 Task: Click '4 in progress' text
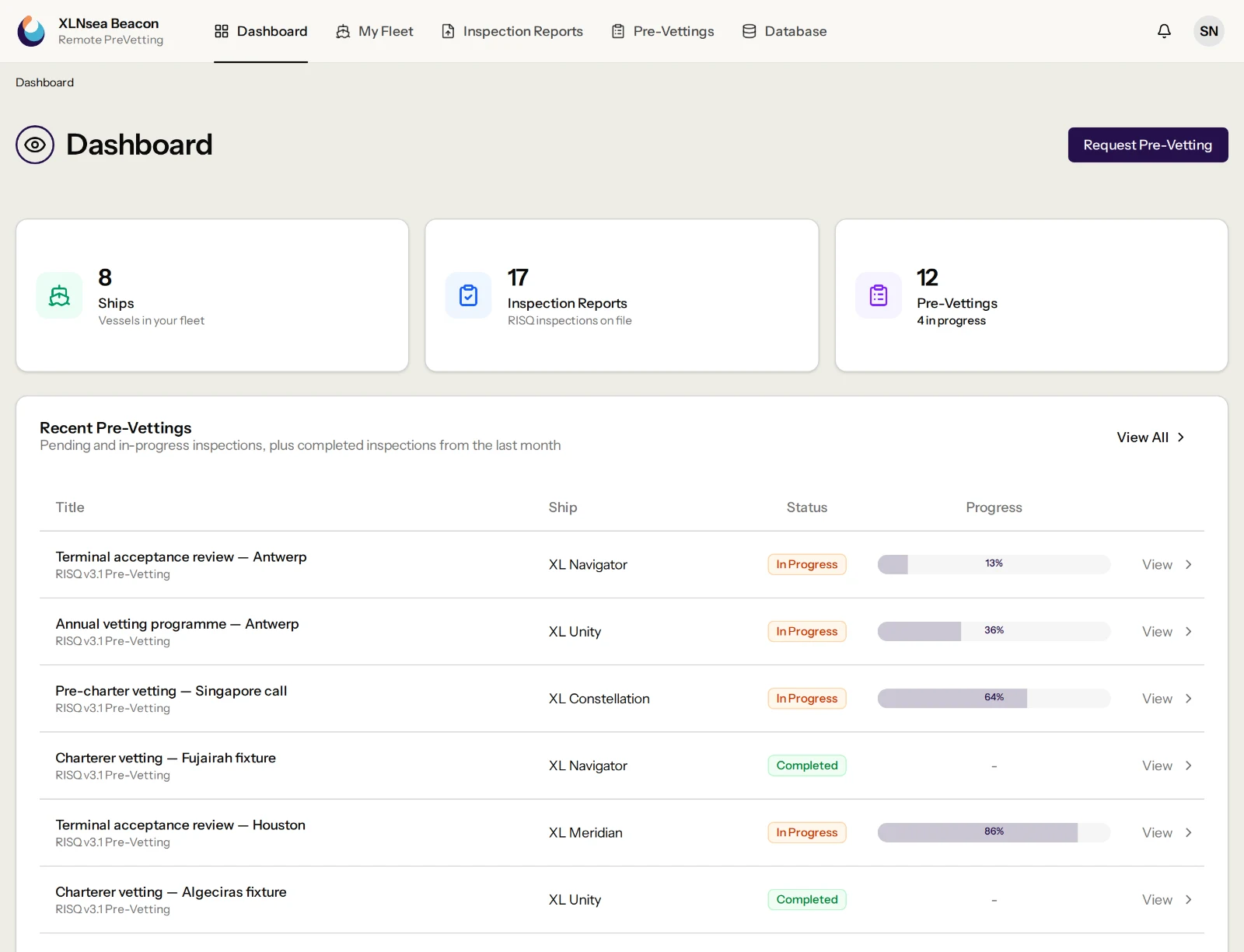click(x=951, y=321)
